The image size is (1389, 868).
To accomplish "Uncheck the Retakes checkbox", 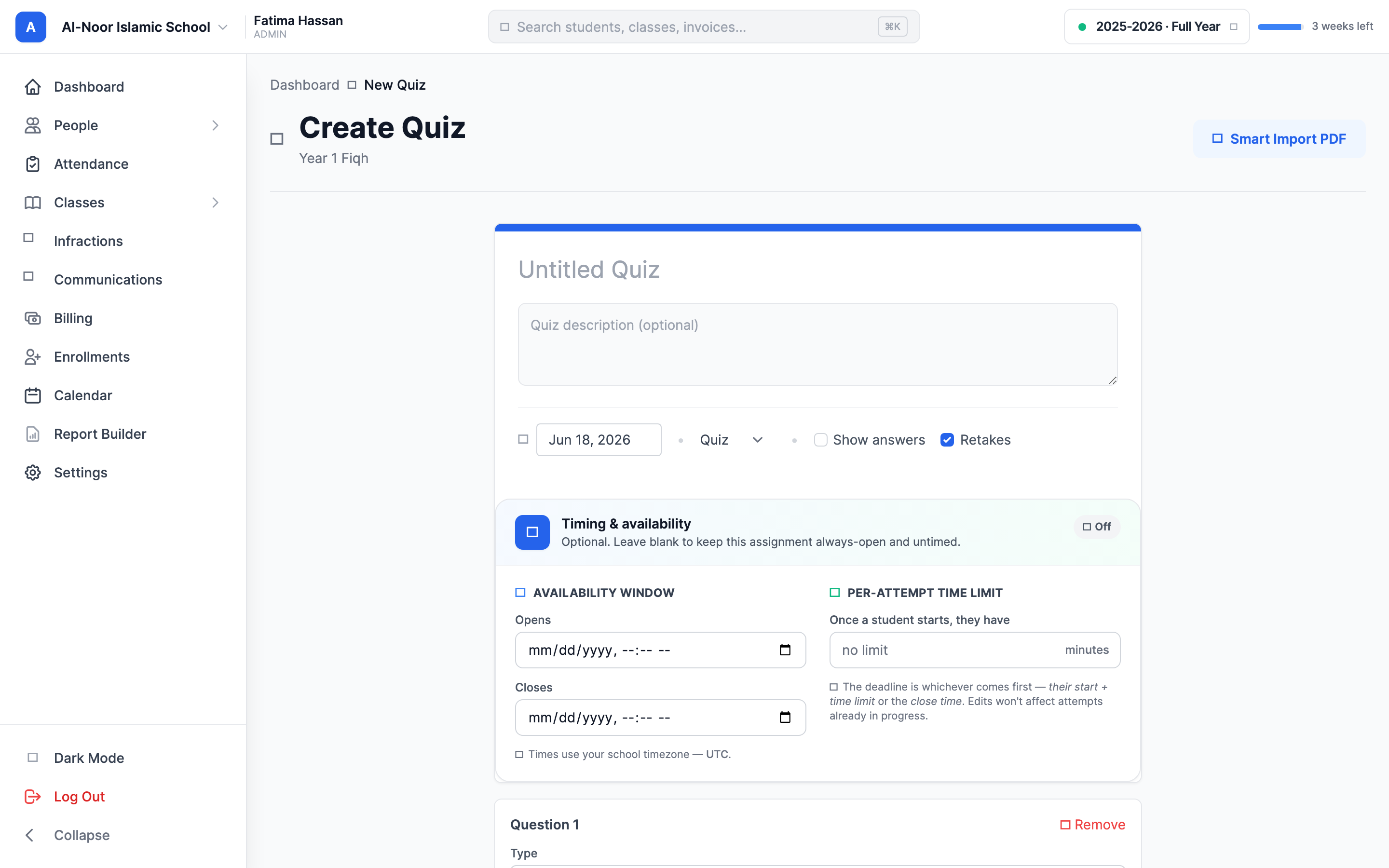I will tap(946, 440).
